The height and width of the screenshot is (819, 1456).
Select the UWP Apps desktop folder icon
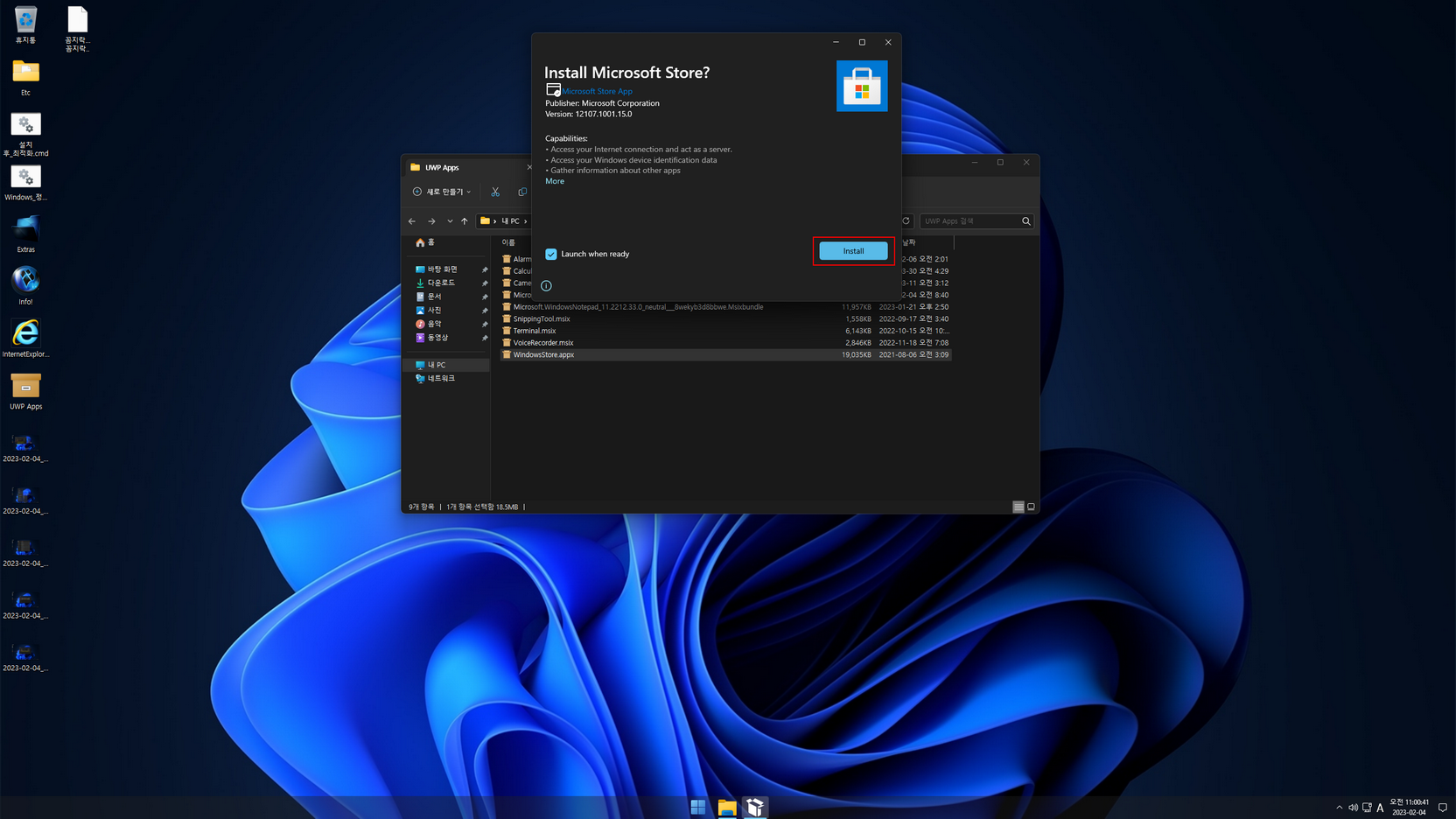[25, 391]
